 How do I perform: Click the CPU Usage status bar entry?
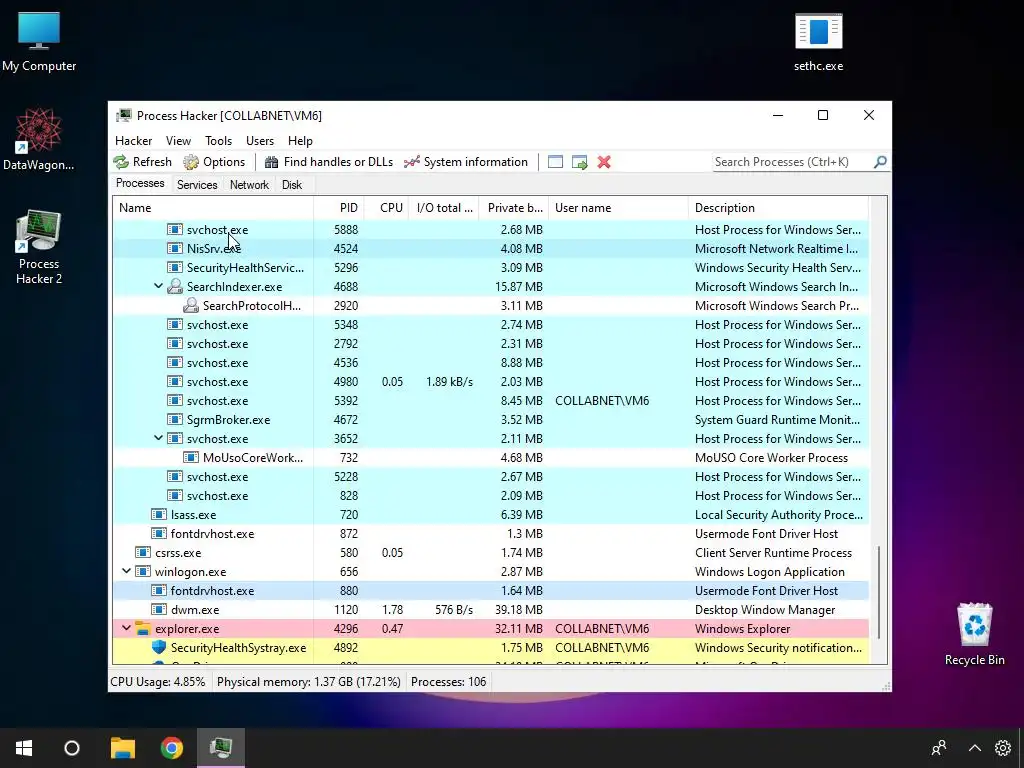157,682
